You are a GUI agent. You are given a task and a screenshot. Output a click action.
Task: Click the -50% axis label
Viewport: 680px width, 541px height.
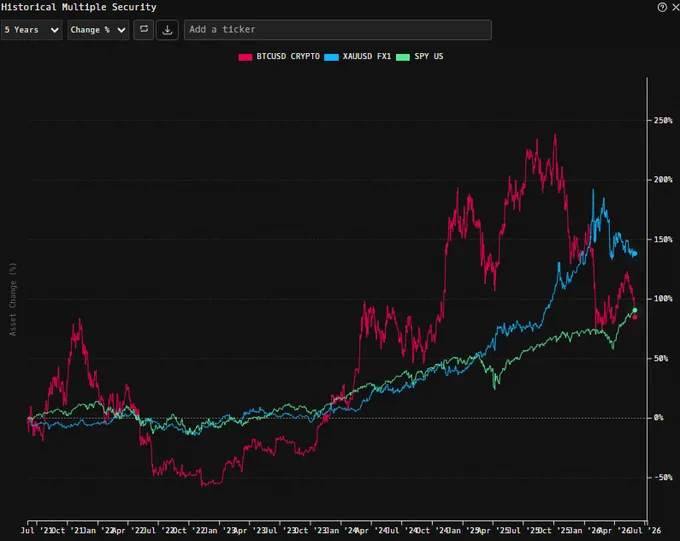pos(663,477)
